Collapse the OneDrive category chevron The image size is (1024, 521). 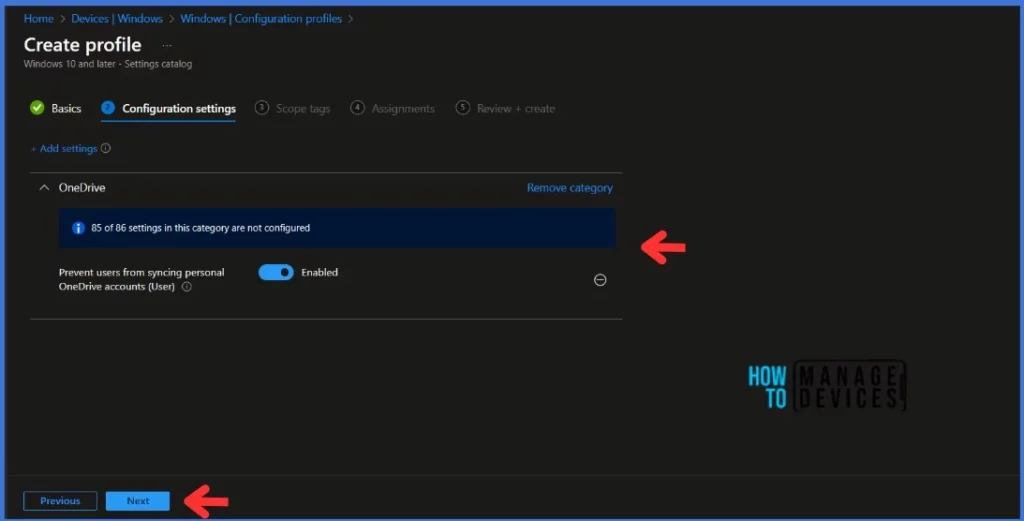(44, 187)
